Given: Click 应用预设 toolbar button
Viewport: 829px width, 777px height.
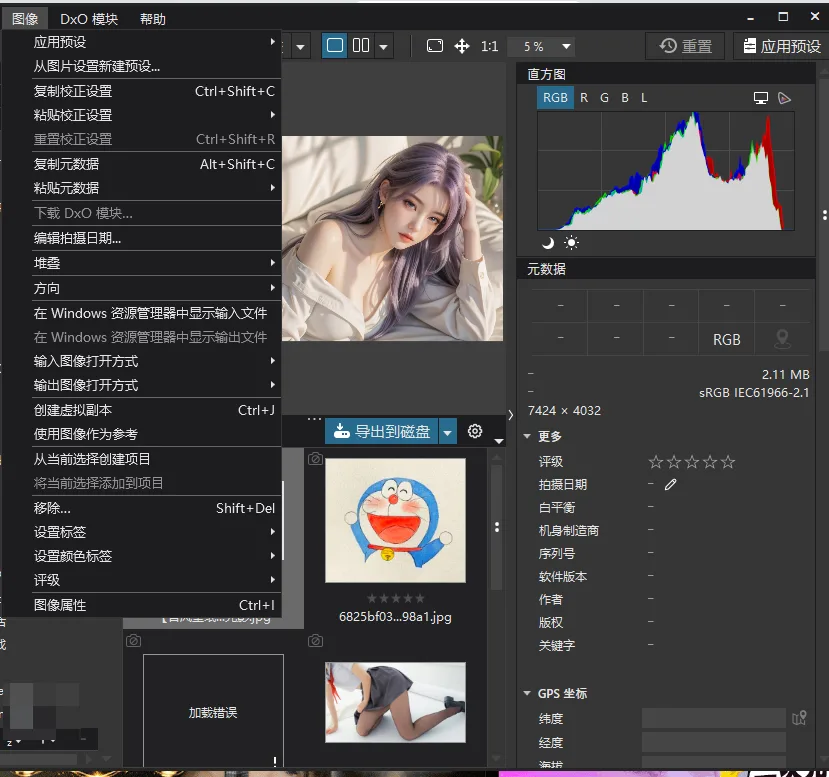Looking at the screenshot, I should click(781, 46).
